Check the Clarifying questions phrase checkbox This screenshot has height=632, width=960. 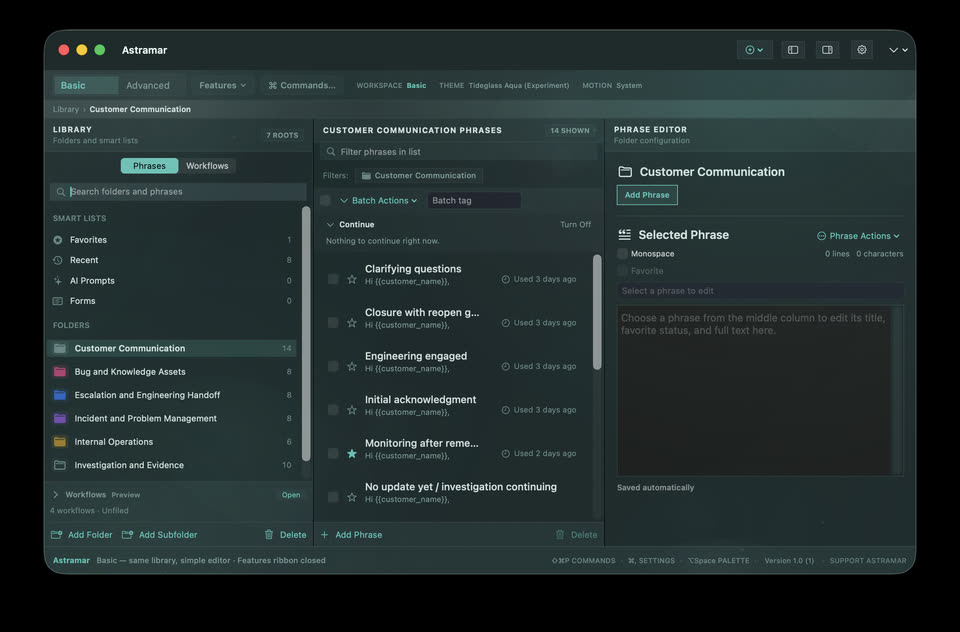pyautogui.click(x=333, y=279)
